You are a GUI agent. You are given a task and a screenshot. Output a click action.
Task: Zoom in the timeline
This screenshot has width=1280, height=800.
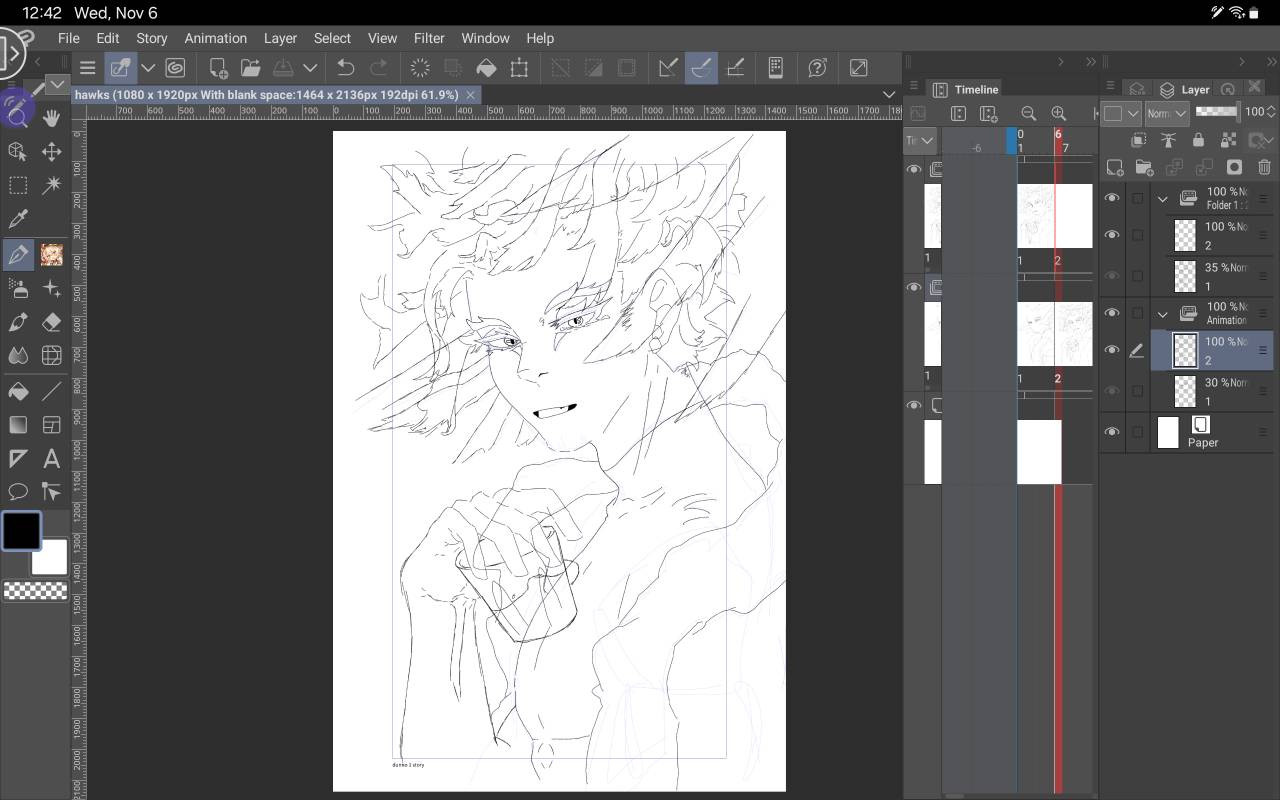tap(1058, 114)
